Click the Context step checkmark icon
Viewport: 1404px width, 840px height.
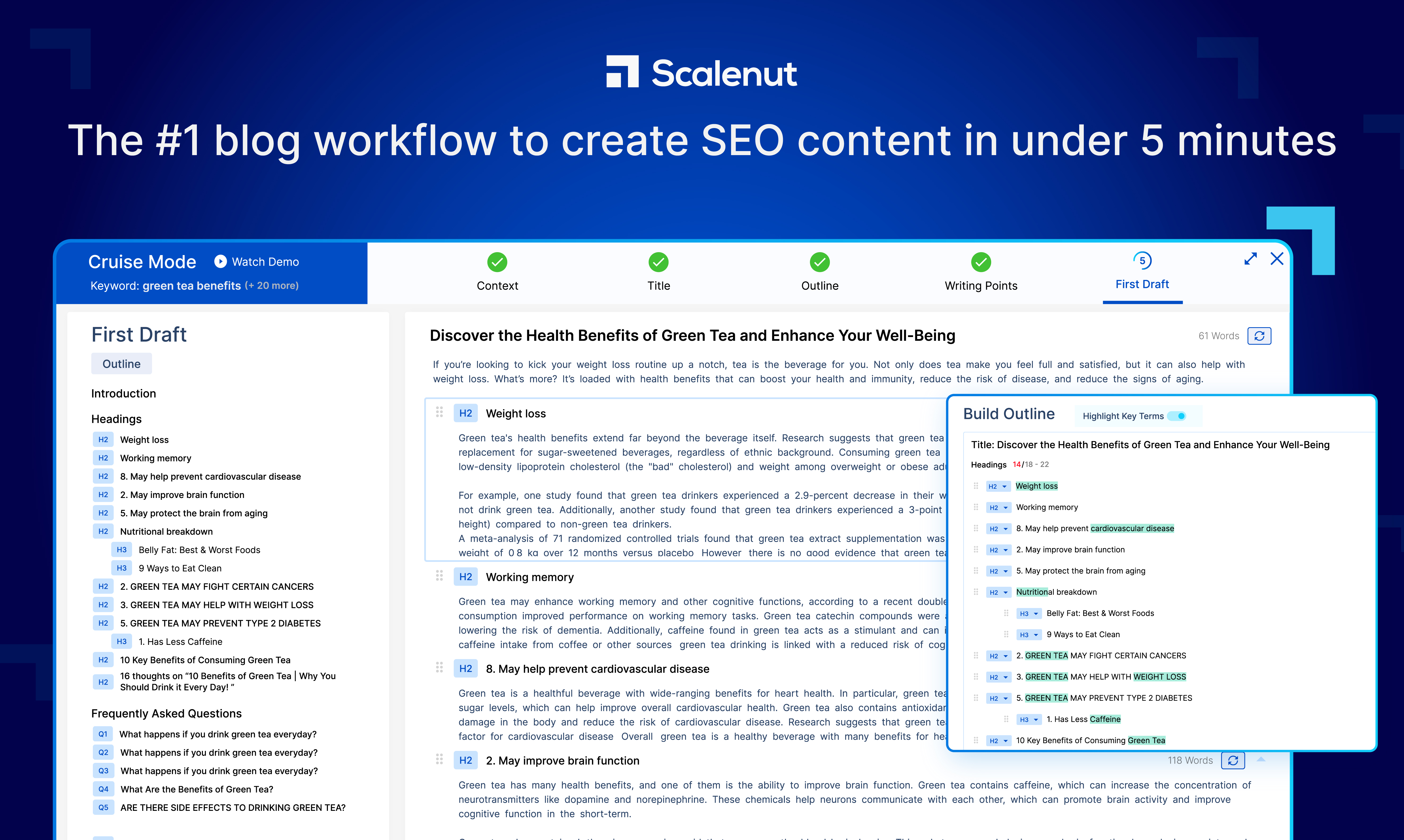click(x=497, y=262)
